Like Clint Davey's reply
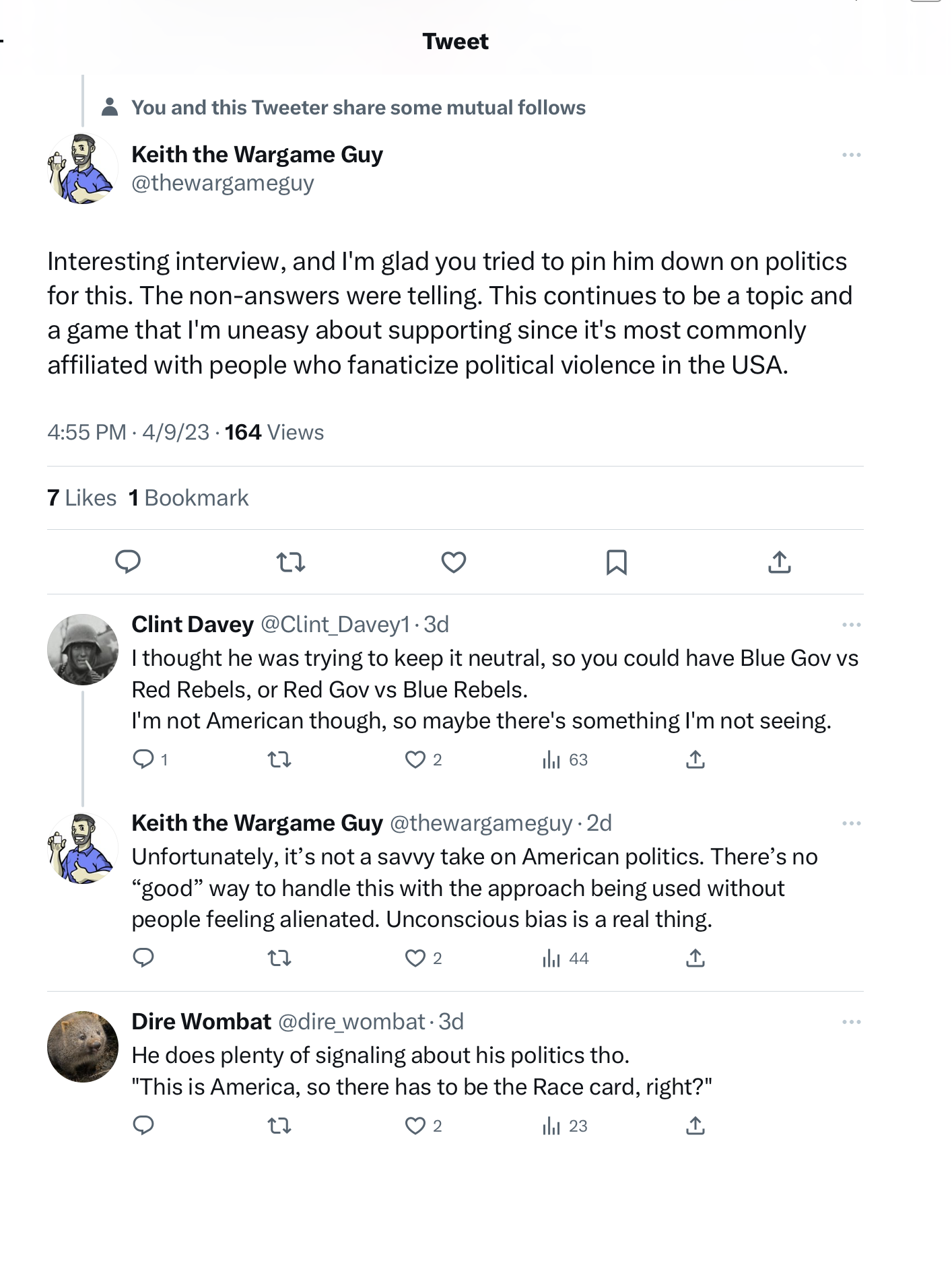Screen dimensions: 952x1269 click(x=415, y=760)
